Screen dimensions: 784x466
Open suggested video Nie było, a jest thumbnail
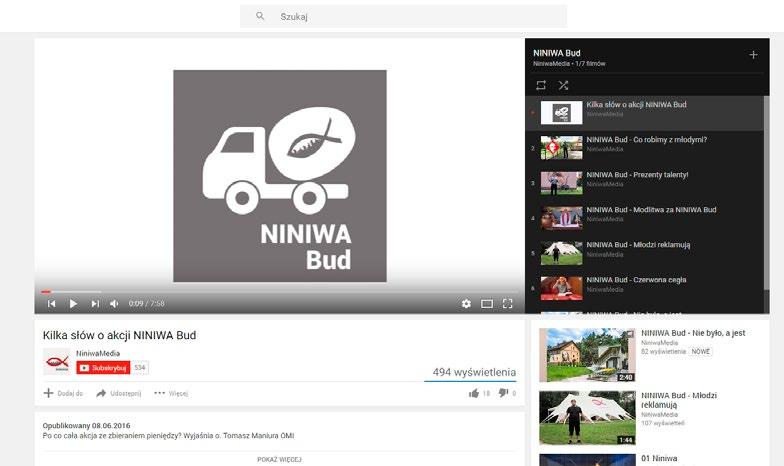click(588, 355)
